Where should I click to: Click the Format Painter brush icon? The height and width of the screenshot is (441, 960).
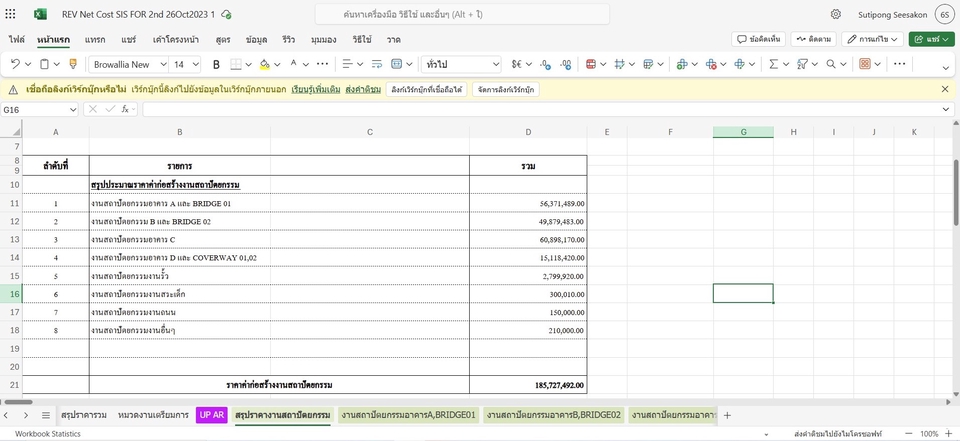point(72,64)
